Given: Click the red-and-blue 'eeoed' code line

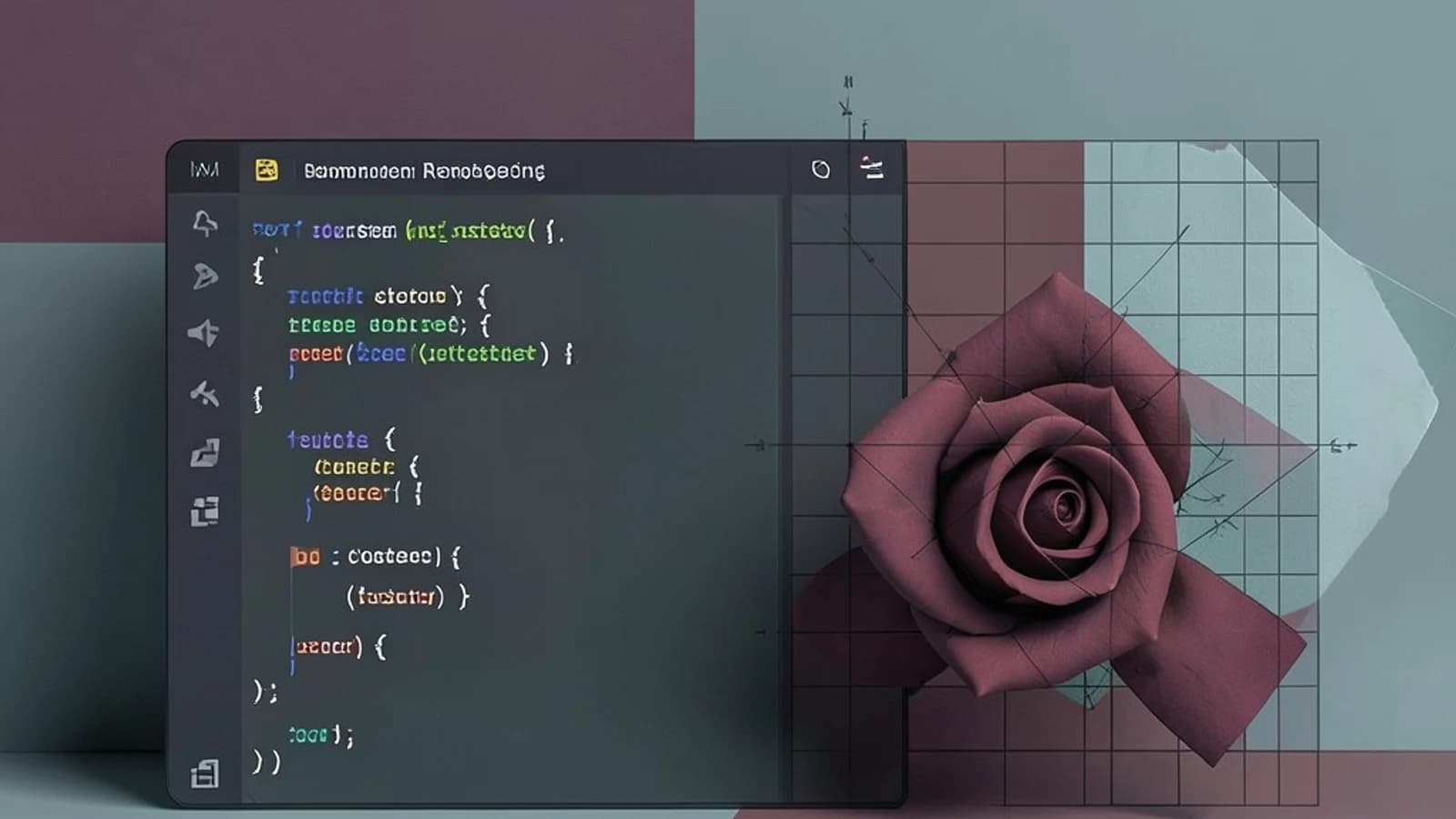Looking at the screenshot, I should (x=431, y=353).
